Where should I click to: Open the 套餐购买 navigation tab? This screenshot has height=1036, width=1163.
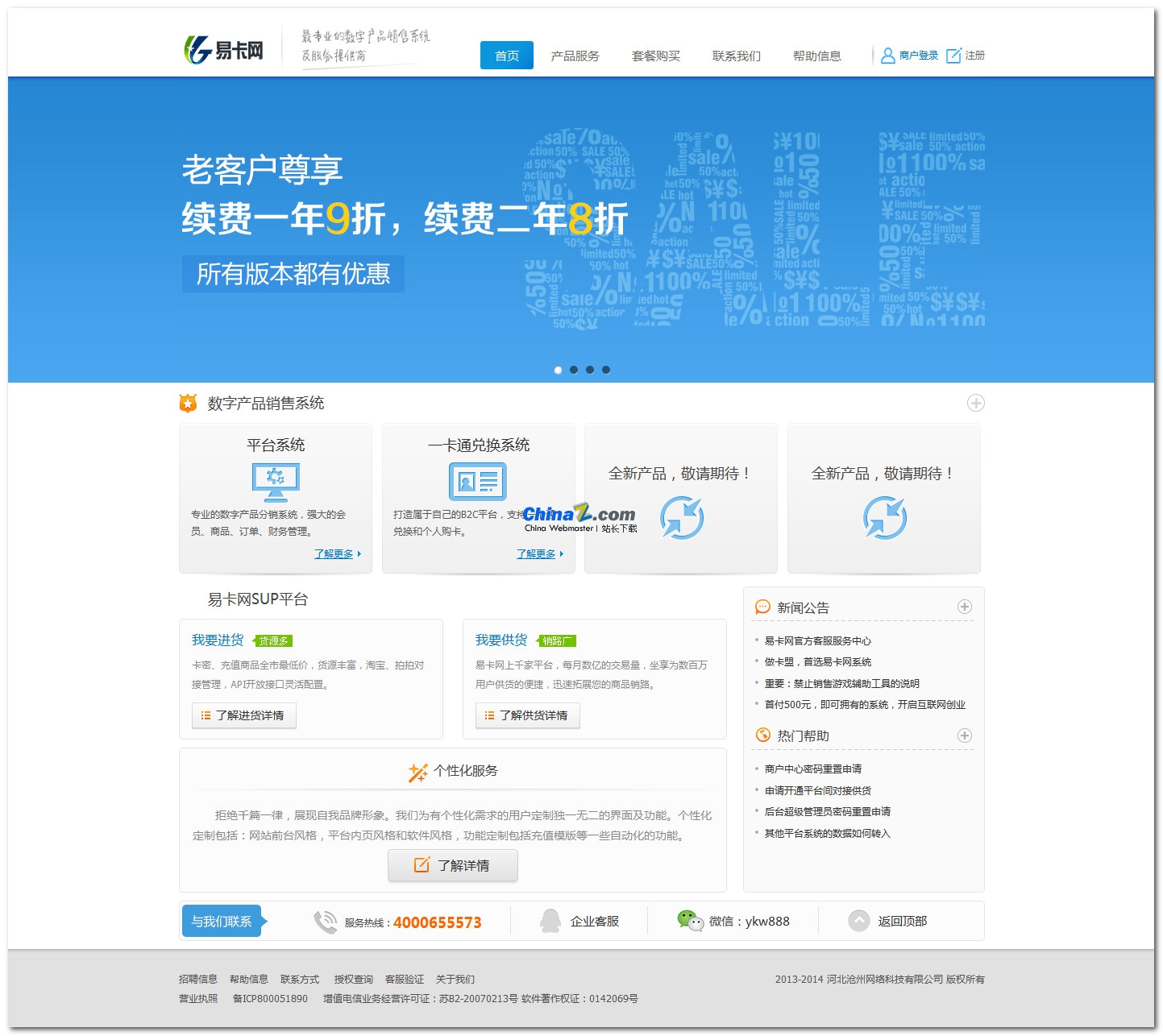pyautogui.click(x=656, y=56)
